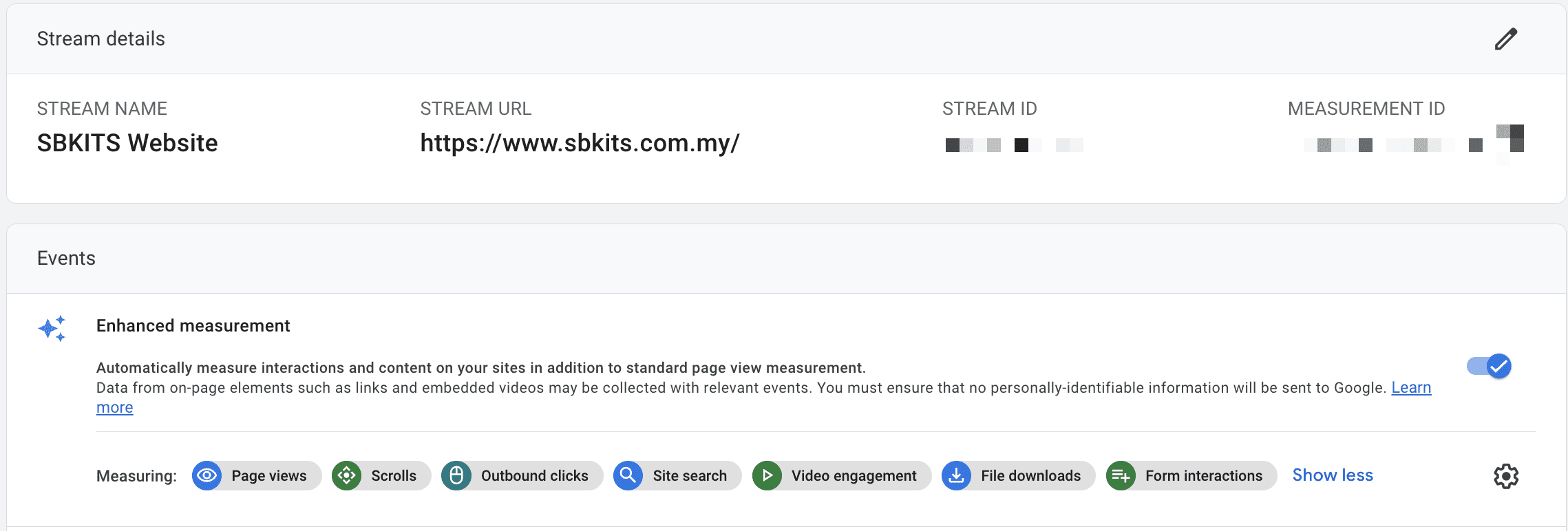Click the Video engagement play icon
This screenshot has width=1568, height=531.
coord(767,475)
